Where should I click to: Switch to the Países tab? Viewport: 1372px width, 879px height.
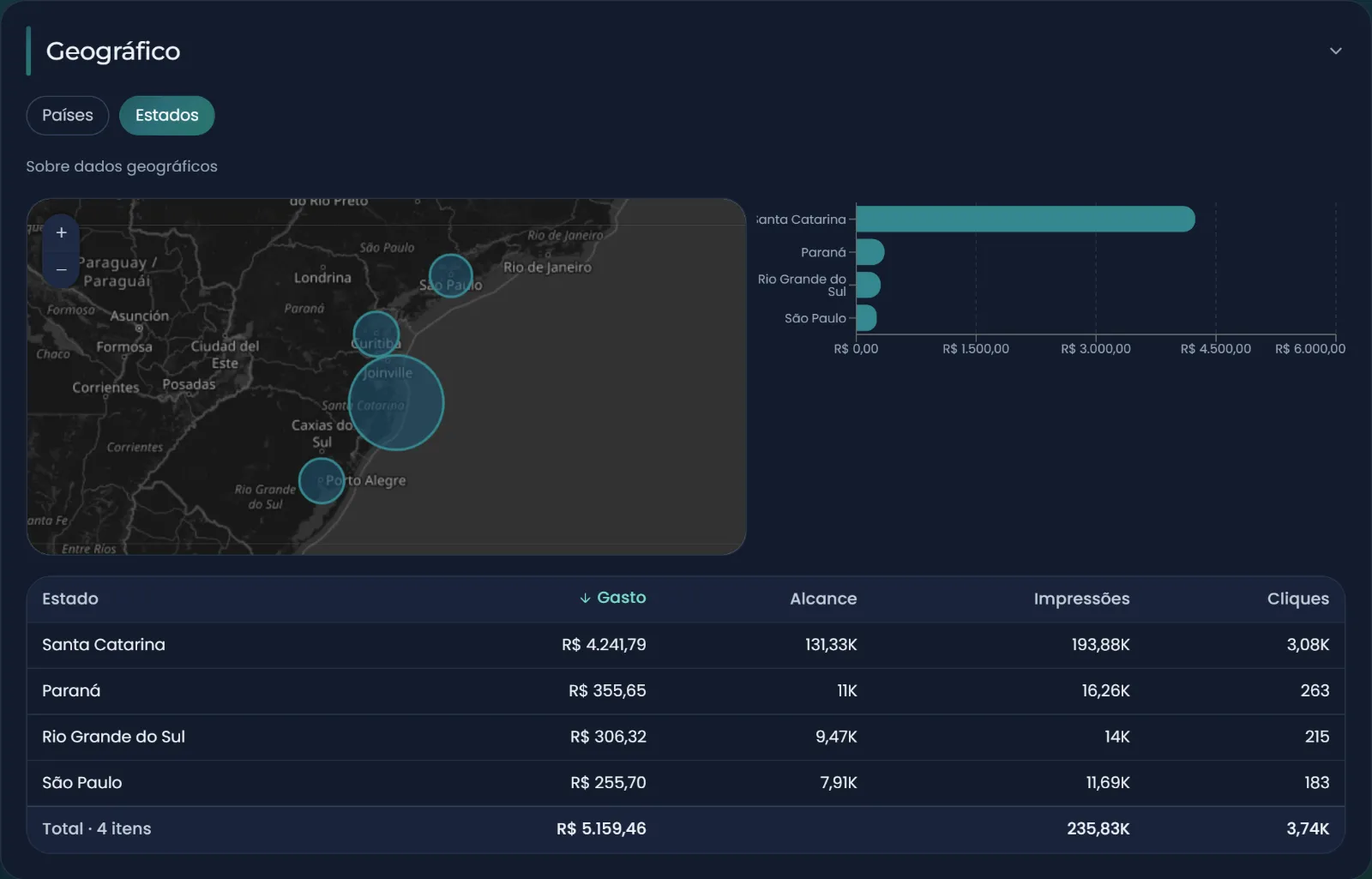click(x=68, y=115)
